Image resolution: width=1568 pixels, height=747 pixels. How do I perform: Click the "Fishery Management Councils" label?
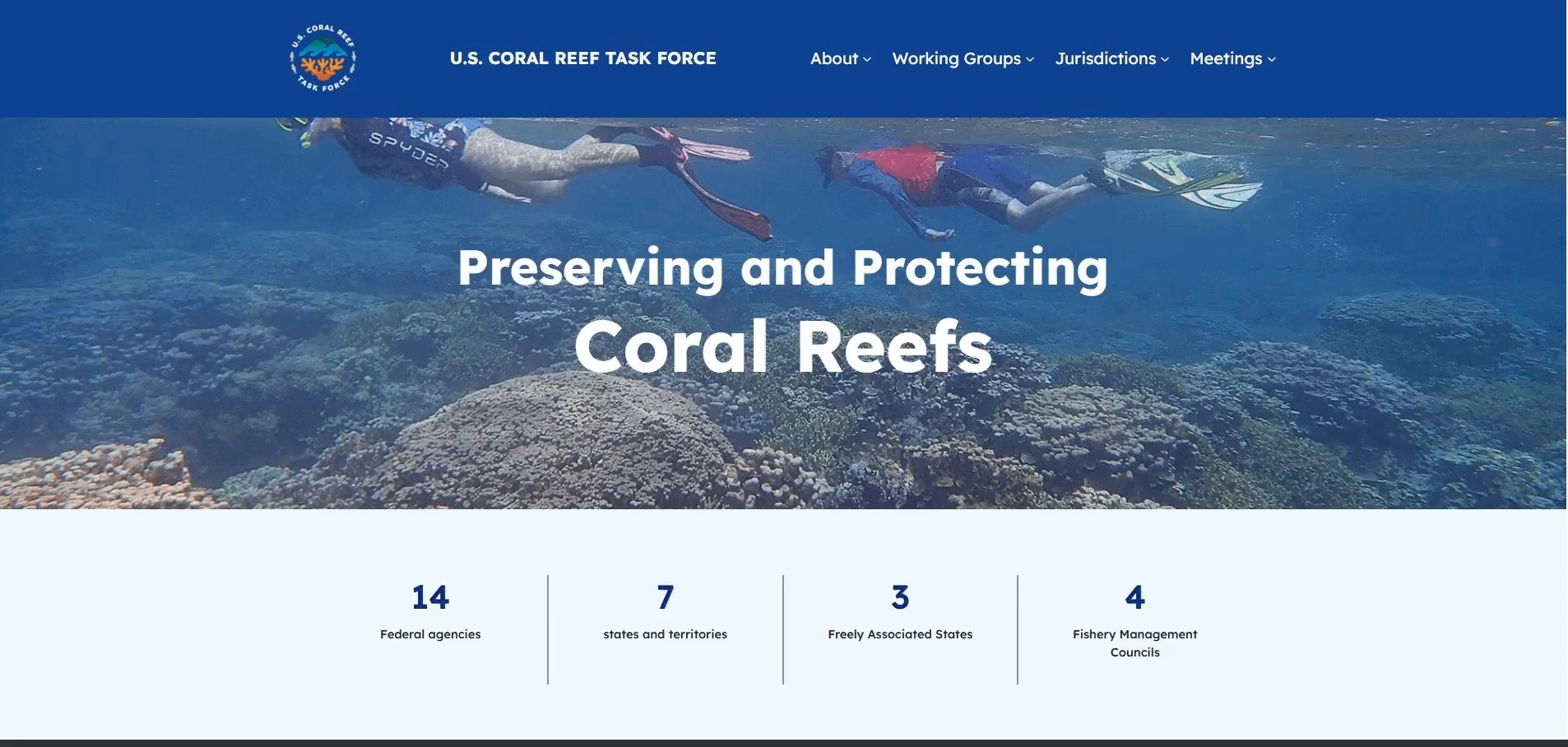click(1135, 643)
